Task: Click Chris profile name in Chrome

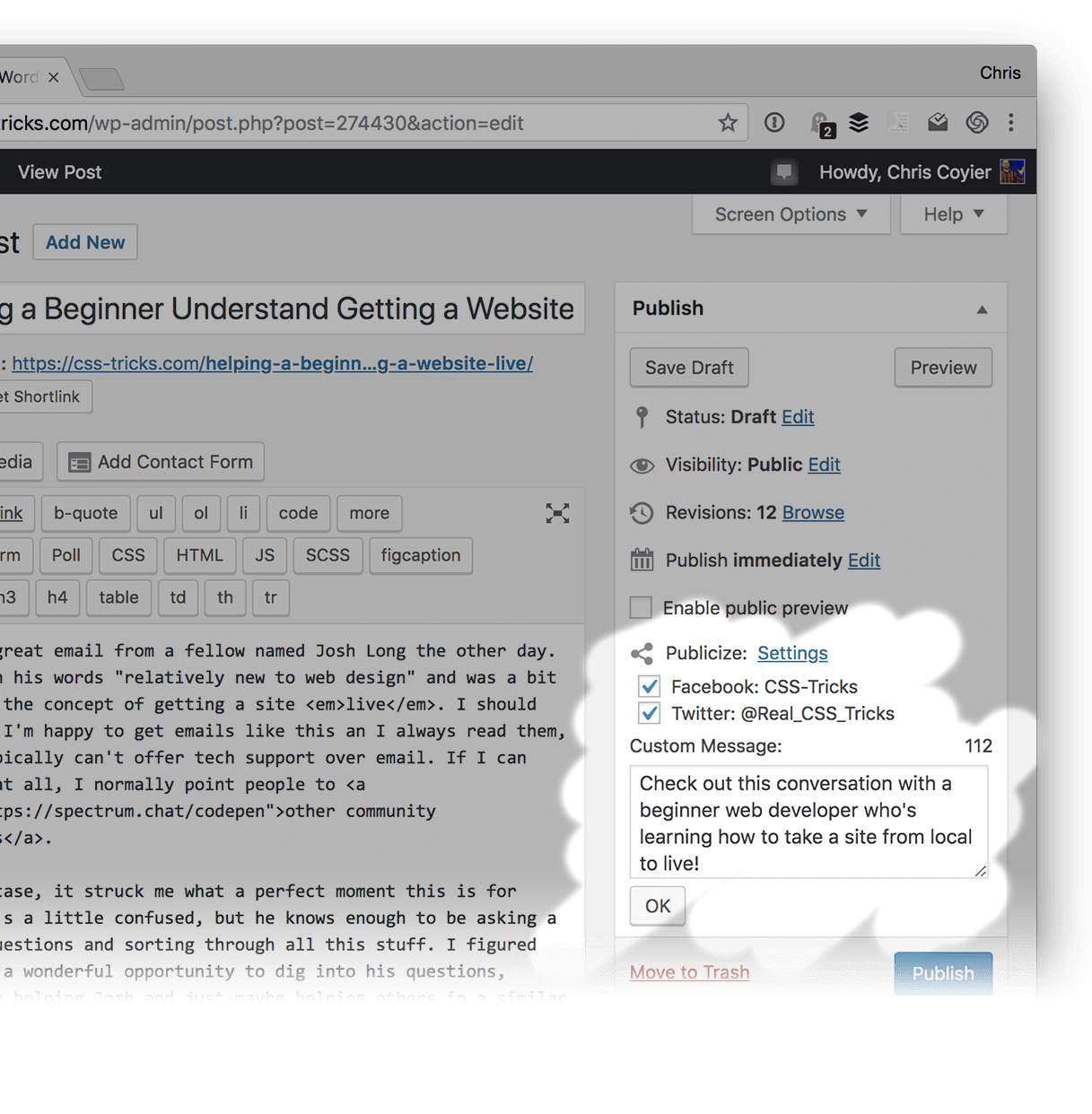Action: (x=1000, y=73)
